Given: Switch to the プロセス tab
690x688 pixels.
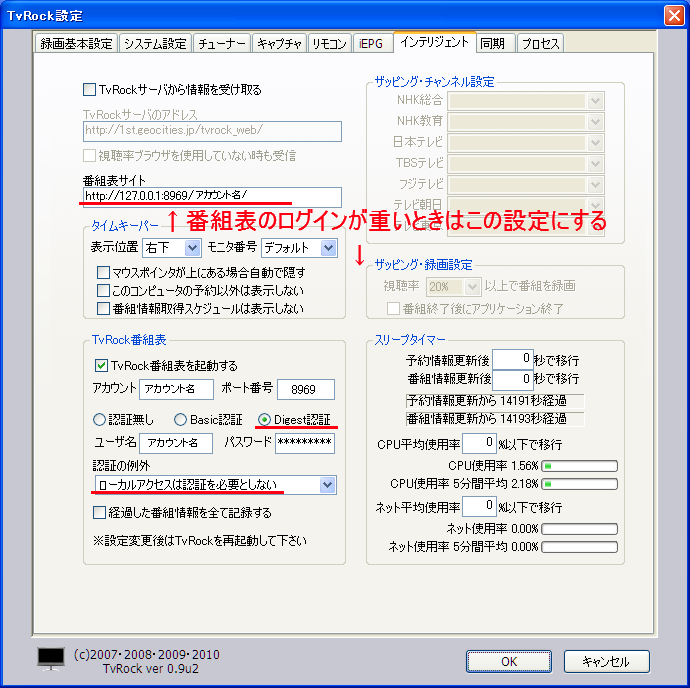Looking at the screenshot, I should pyautogui.click(x=540, y=43).
